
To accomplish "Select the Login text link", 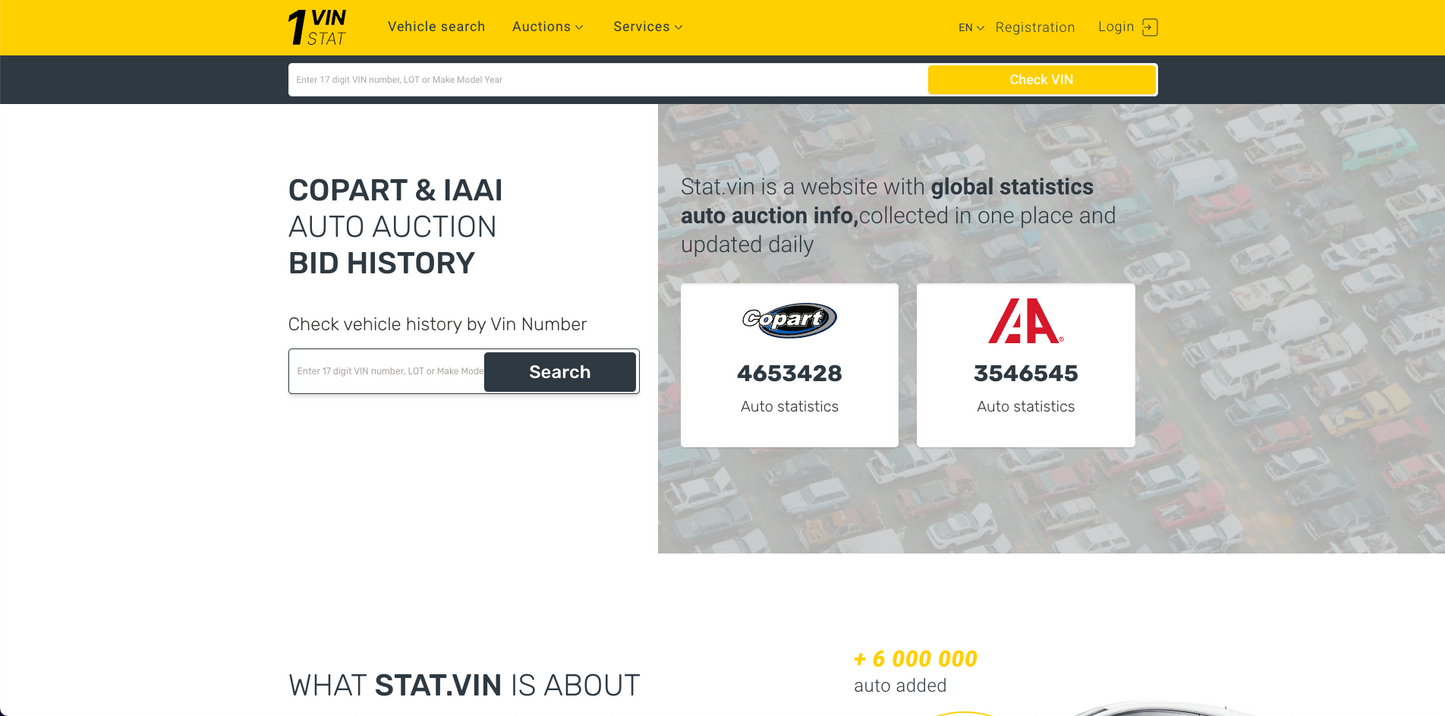I will click(1115, 27).
